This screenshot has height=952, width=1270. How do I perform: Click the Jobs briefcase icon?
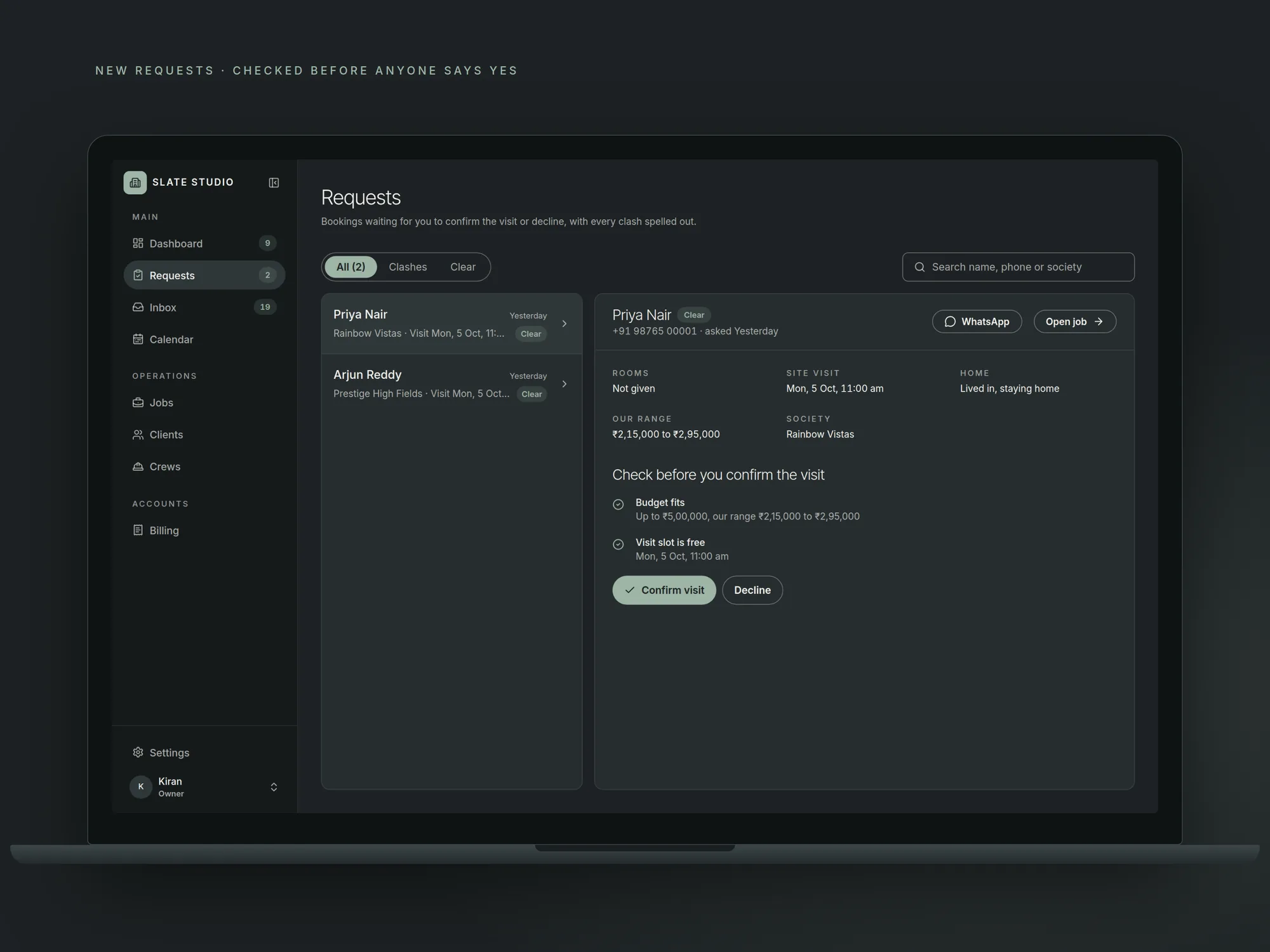(x=138, y=402)
